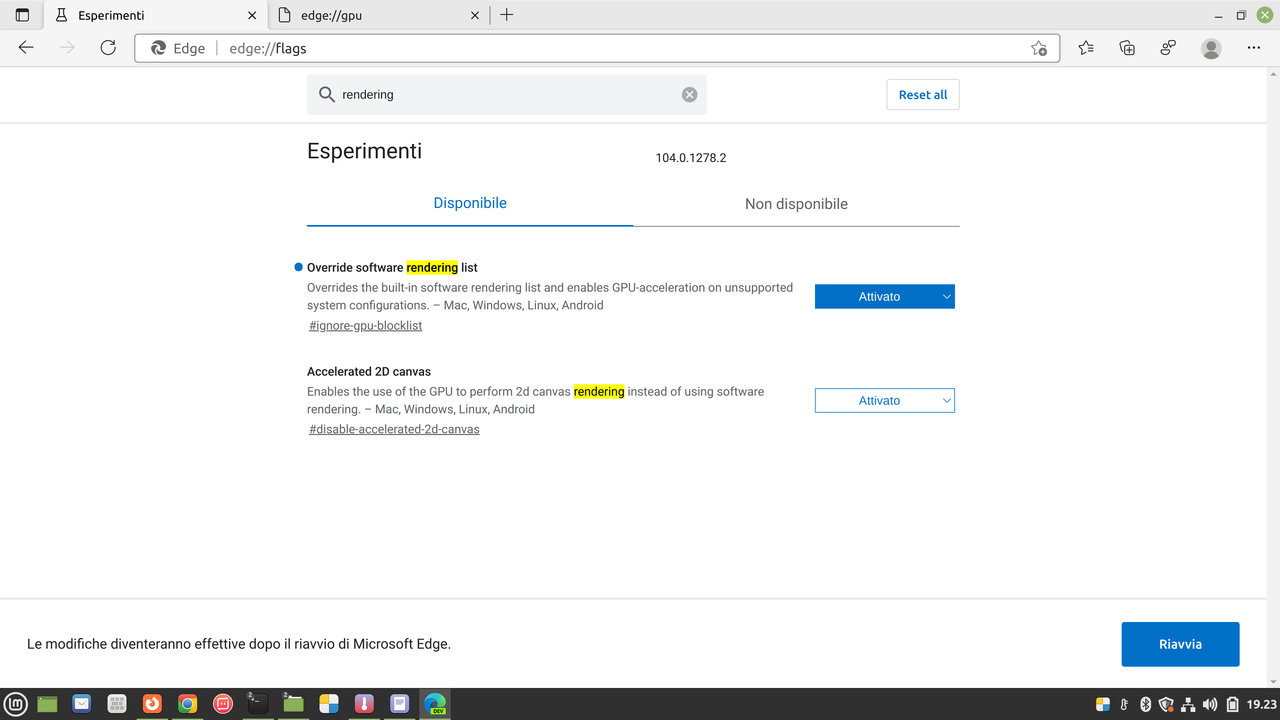Open Bluetooth tray icon
Screen dimensions: 1280x720
[x=1147, y=704]
